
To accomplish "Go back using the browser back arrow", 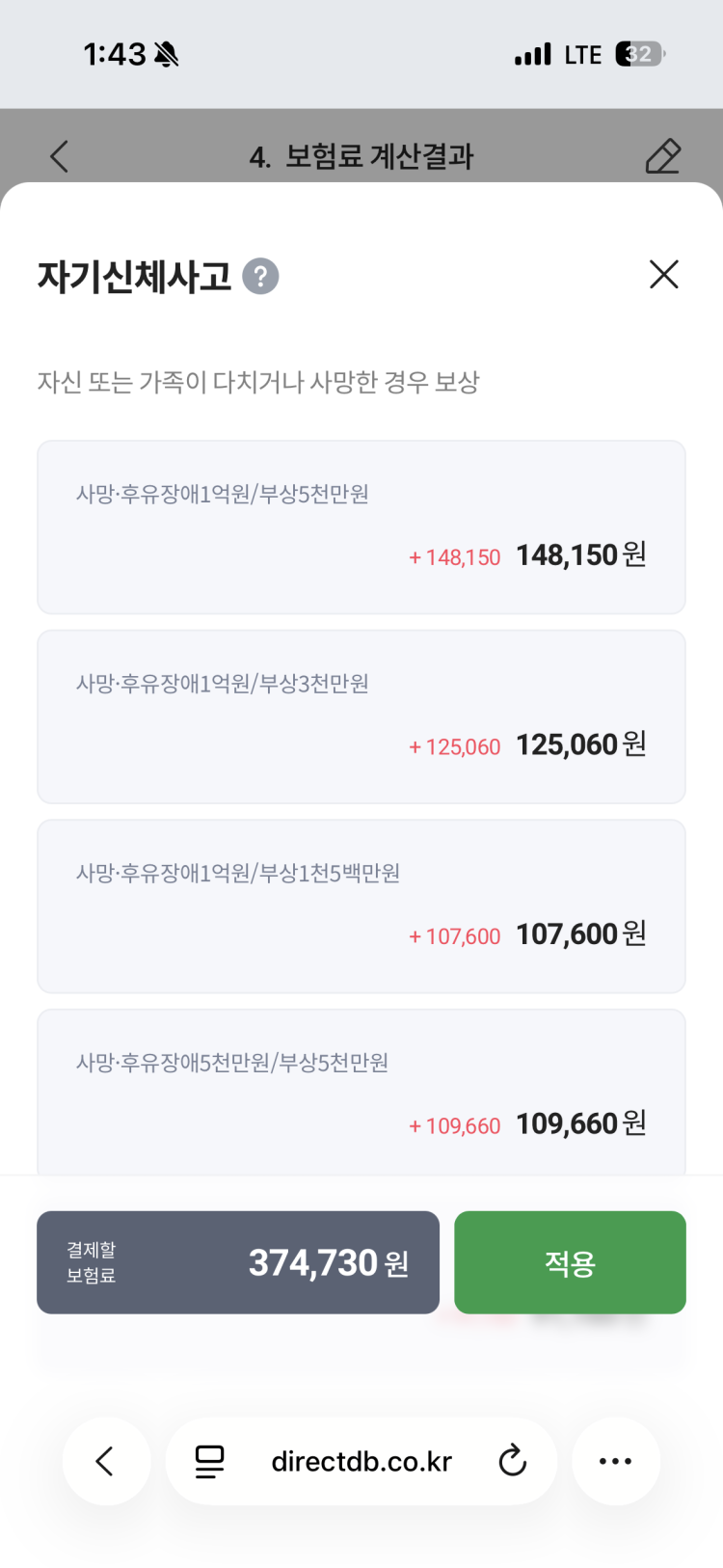I will pyautogui.click(x=106, y=1461).
